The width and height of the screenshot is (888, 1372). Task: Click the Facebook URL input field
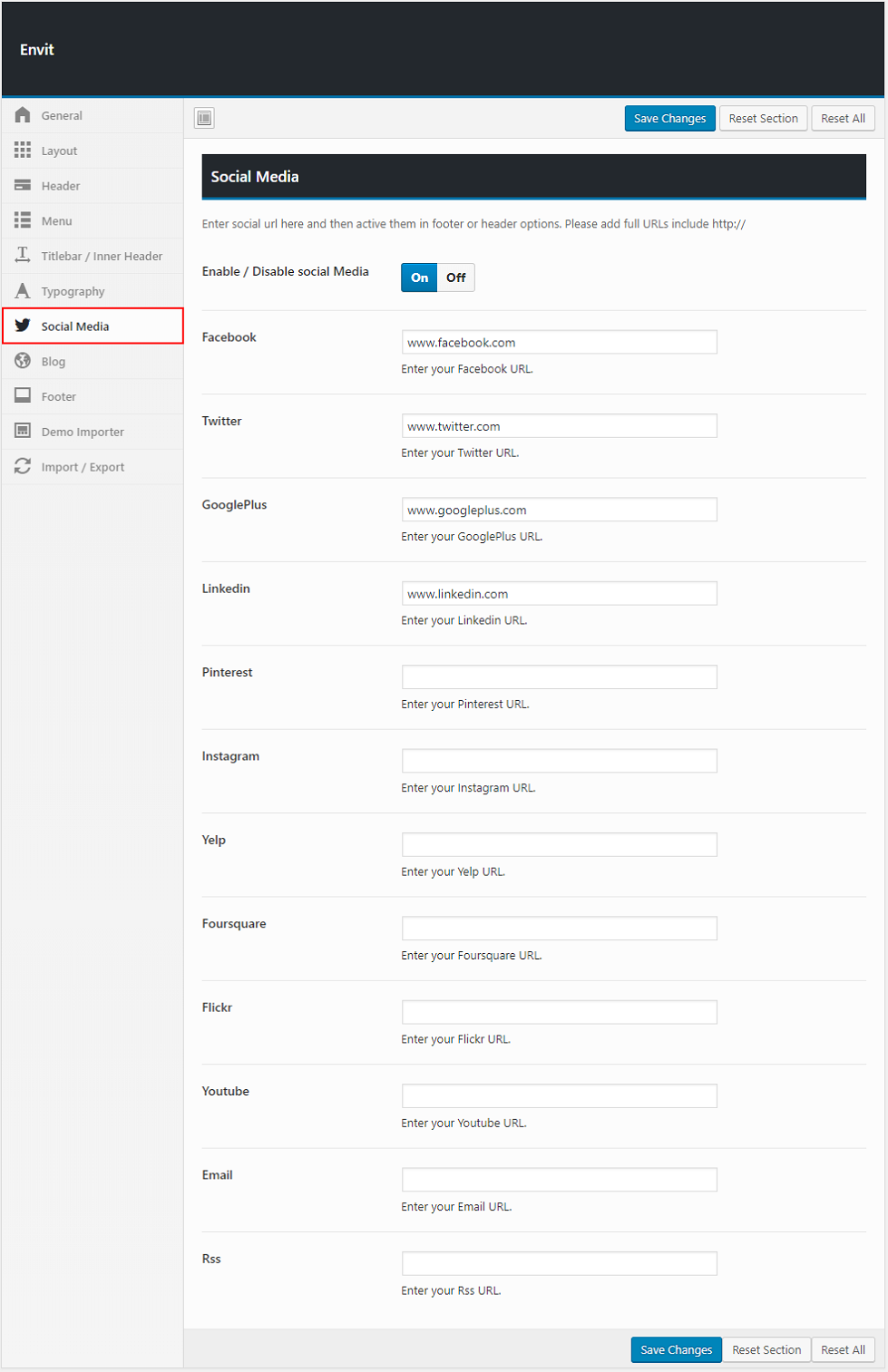(559, 343)
